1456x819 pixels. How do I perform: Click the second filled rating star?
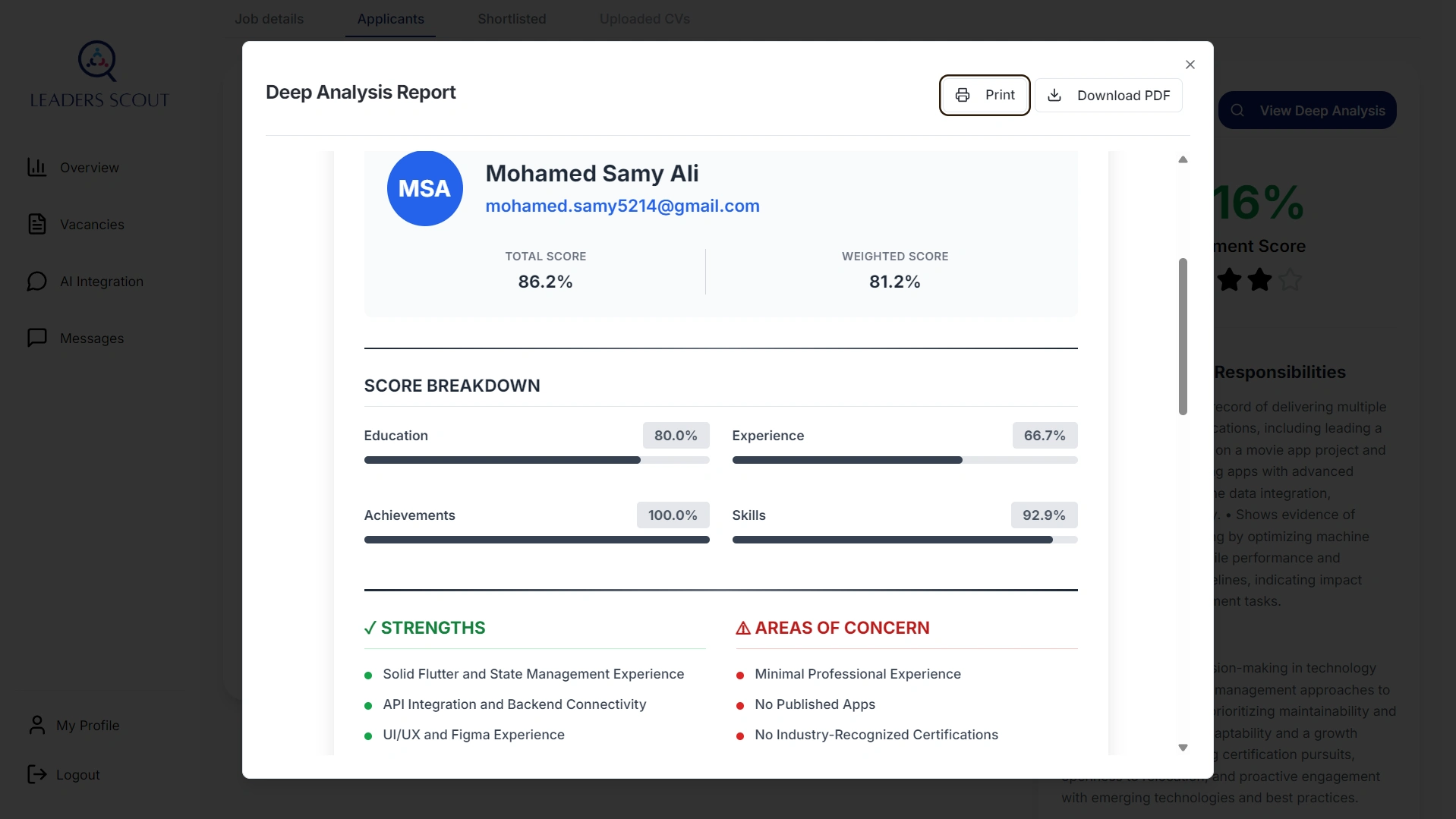click(1259, 280)
